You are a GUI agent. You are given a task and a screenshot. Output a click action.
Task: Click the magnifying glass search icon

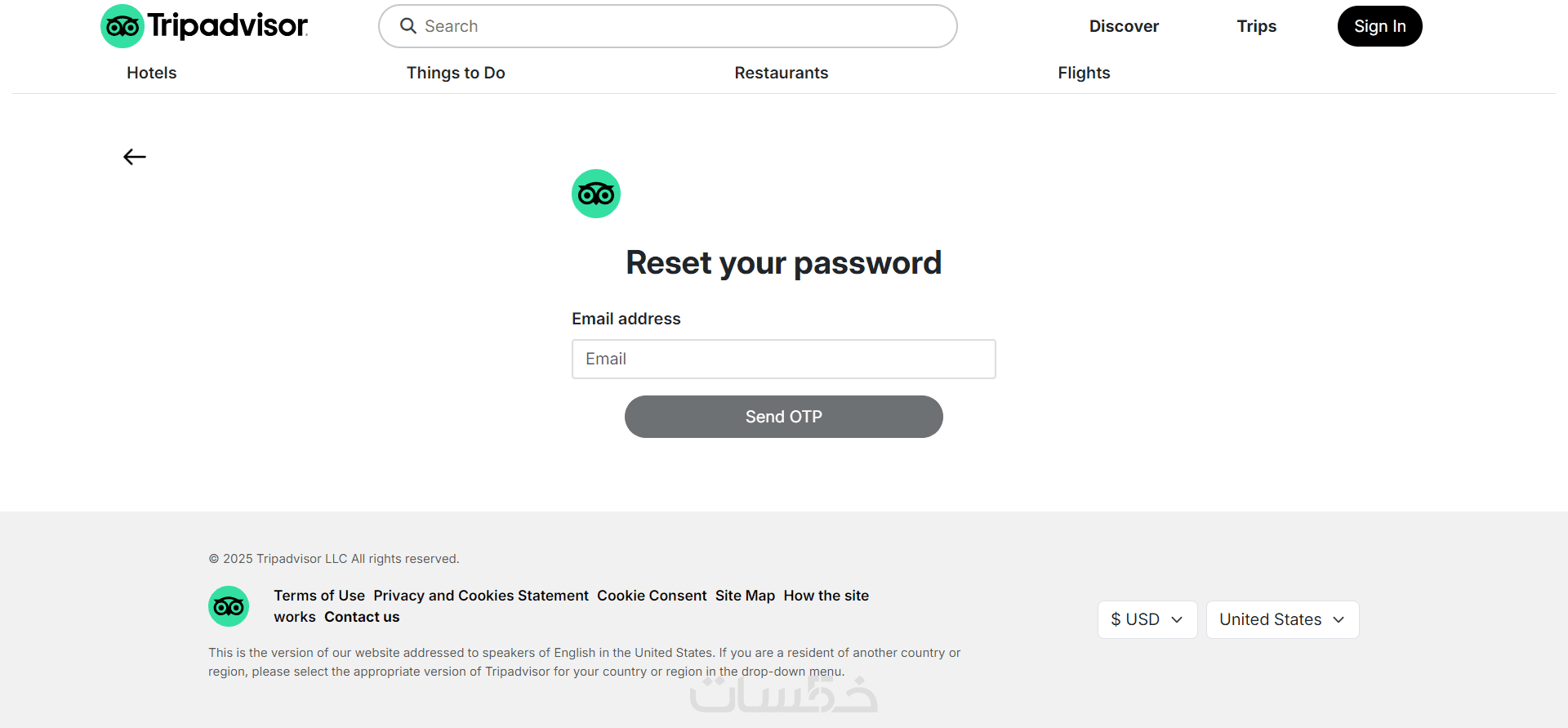408,26
